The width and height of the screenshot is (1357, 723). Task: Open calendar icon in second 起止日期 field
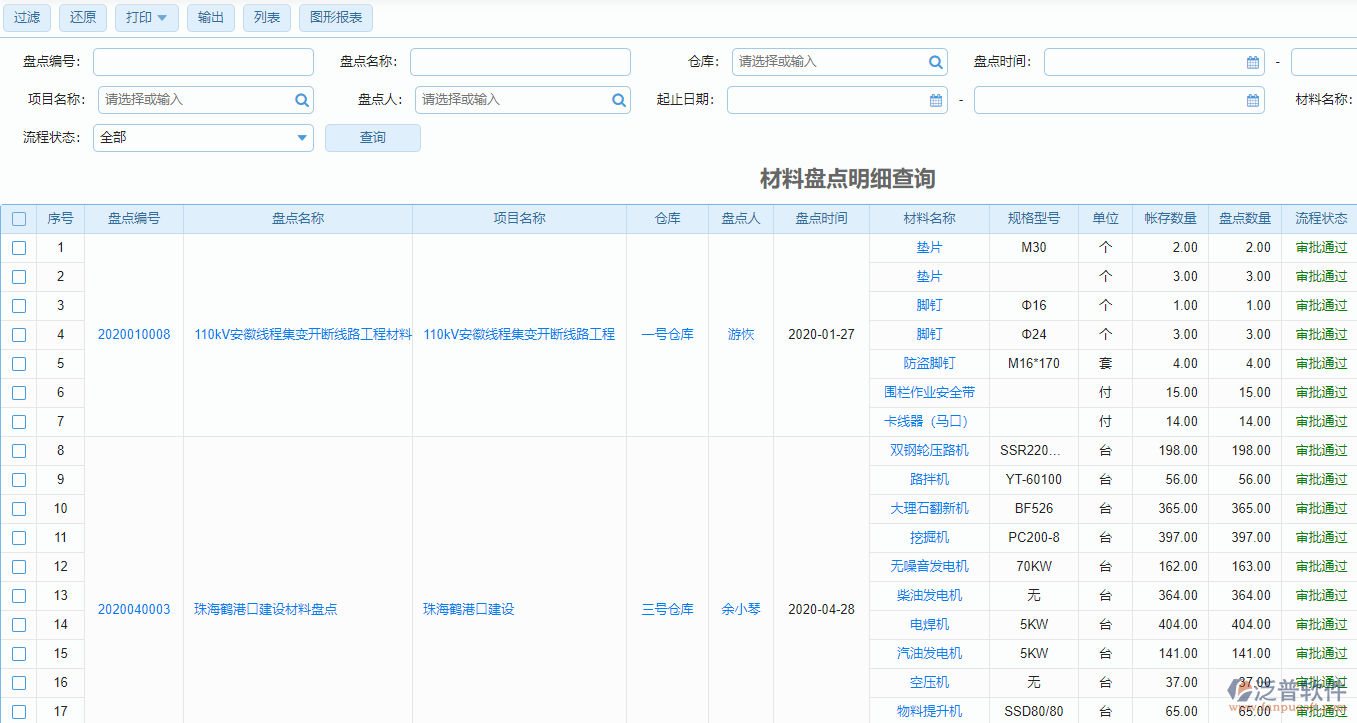point(1253,100)
